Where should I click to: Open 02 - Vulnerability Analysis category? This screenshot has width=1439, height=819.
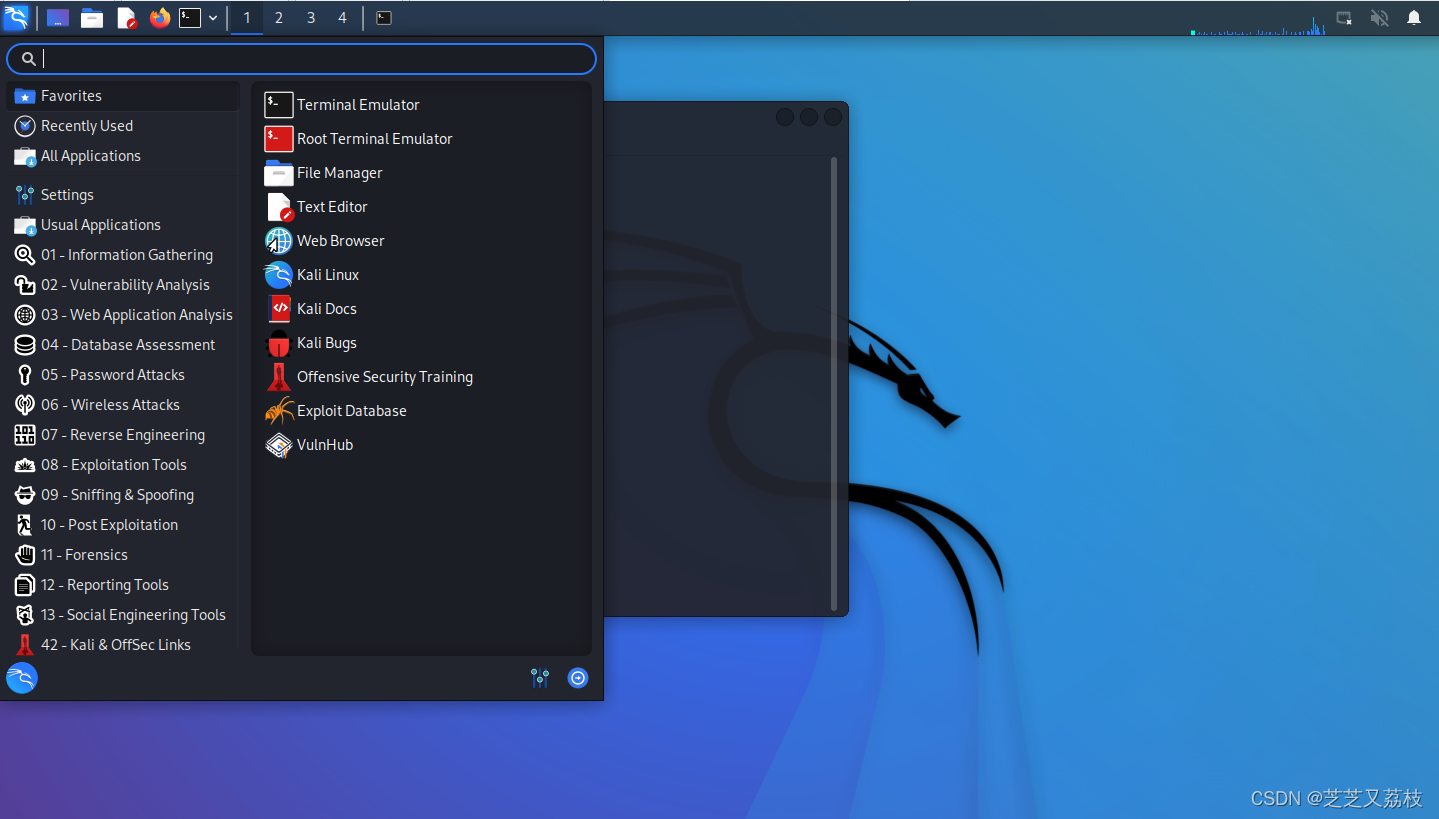123,285
